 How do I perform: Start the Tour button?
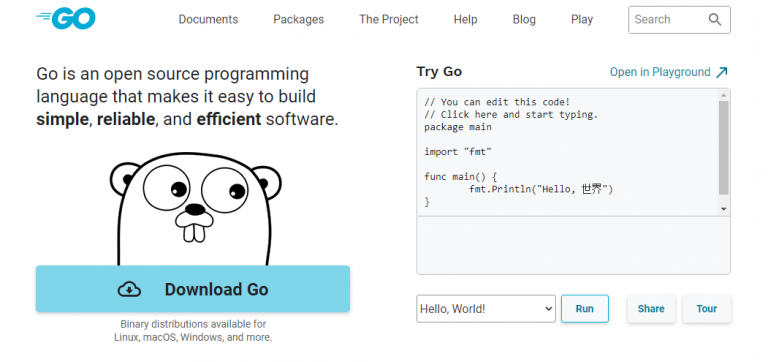[707, 309]
